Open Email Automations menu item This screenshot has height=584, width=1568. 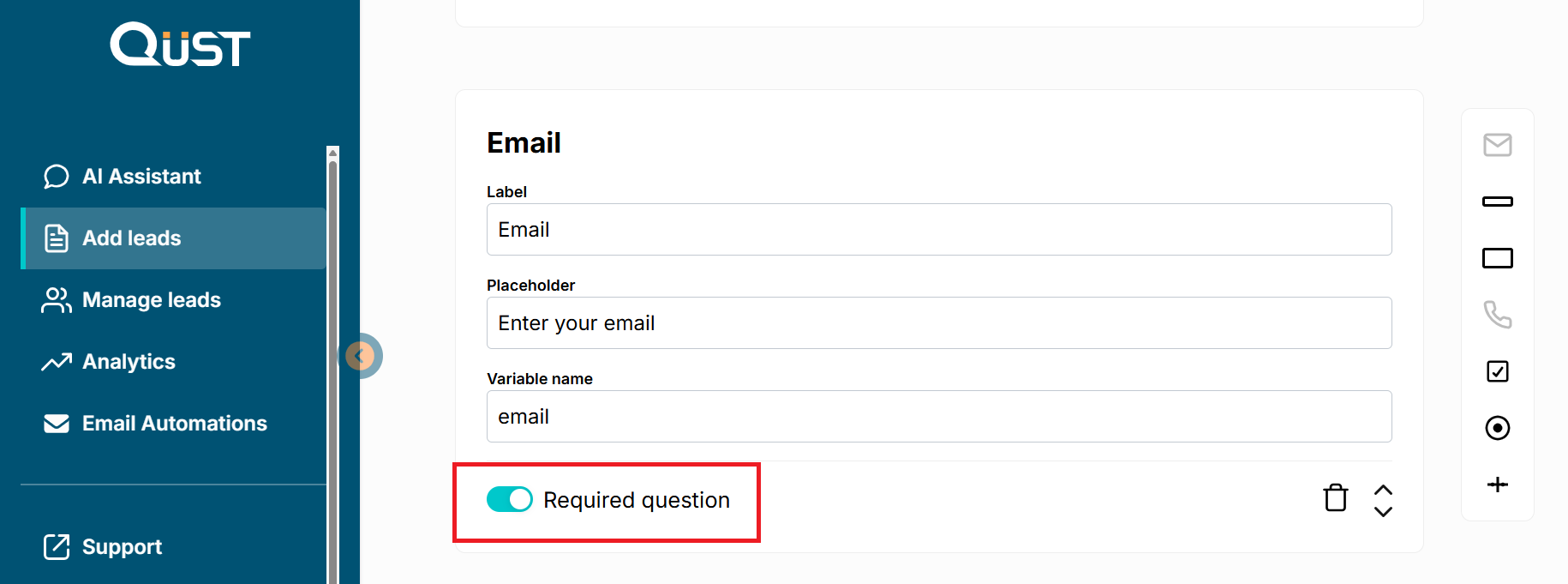174,424
